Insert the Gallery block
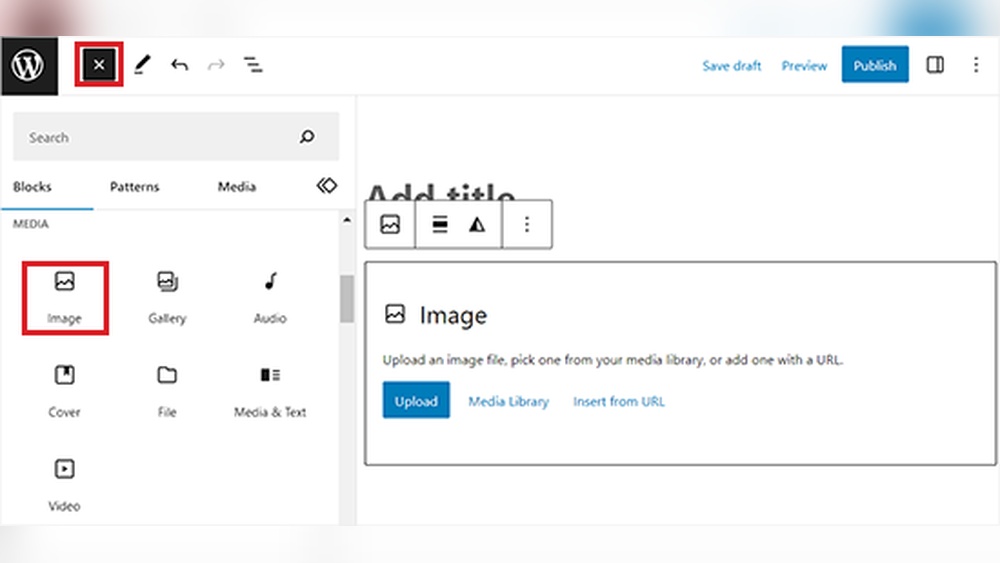Image resolution: width=1000 pixels, height=563 pixels. 167,298
